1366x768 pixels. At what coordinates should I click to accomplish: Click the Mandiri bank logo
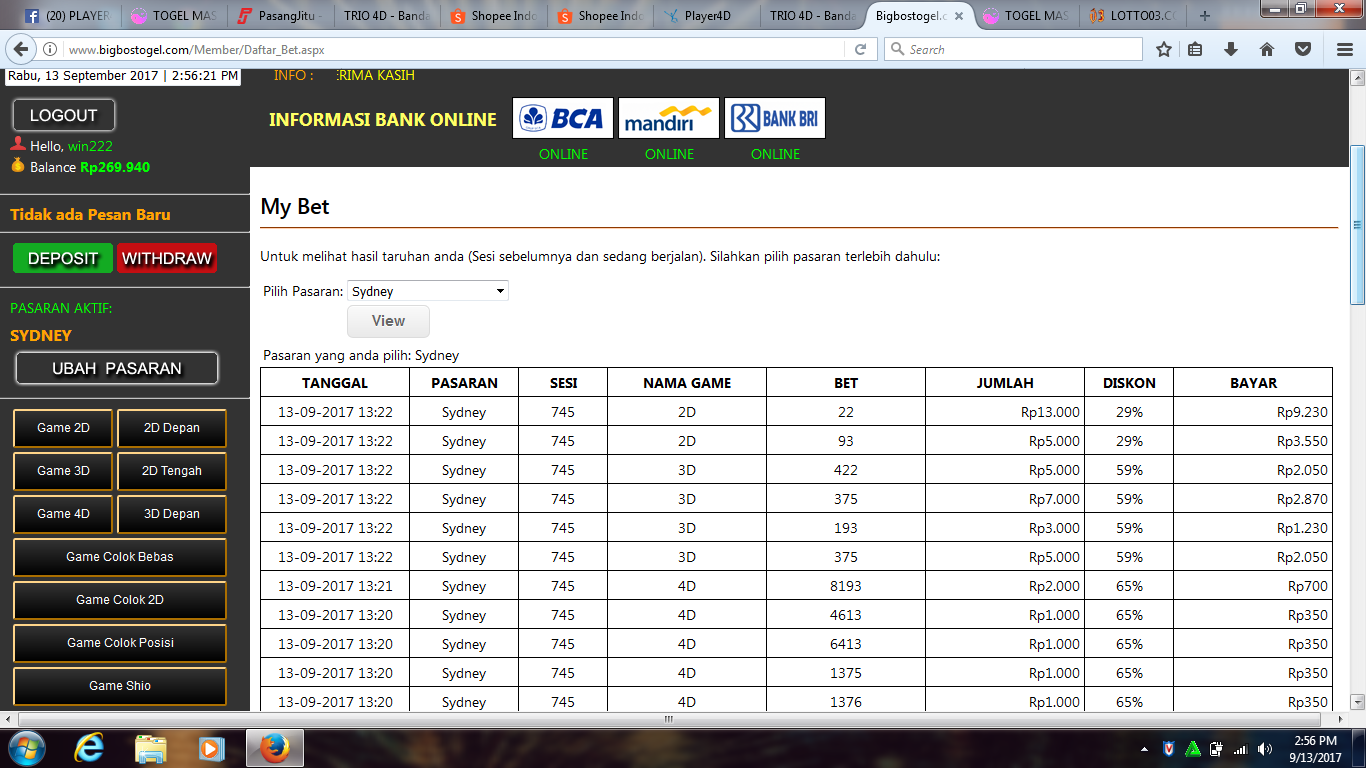669,119
